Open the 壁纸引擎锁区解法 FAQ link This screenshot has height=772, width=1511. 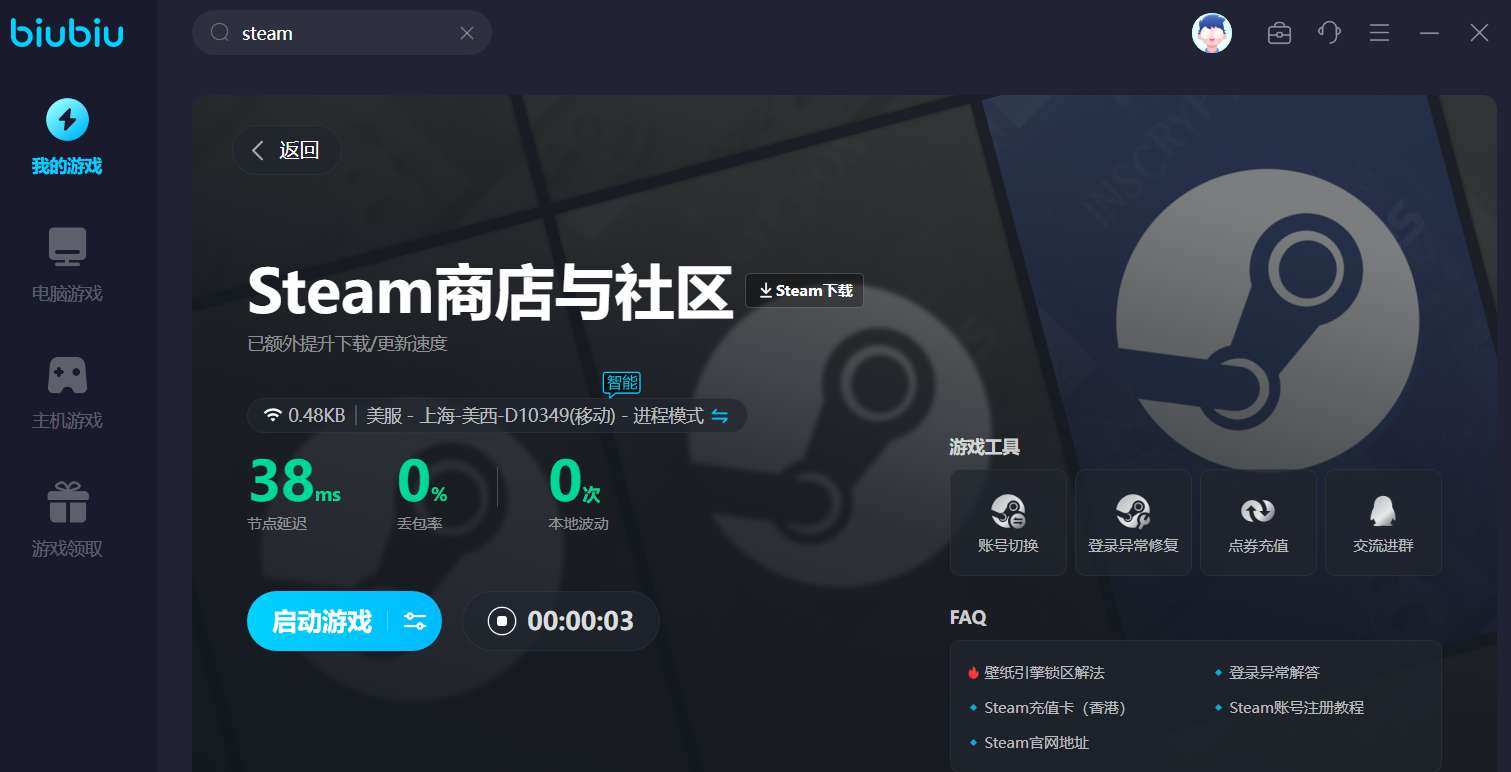tap(1044, 673)
